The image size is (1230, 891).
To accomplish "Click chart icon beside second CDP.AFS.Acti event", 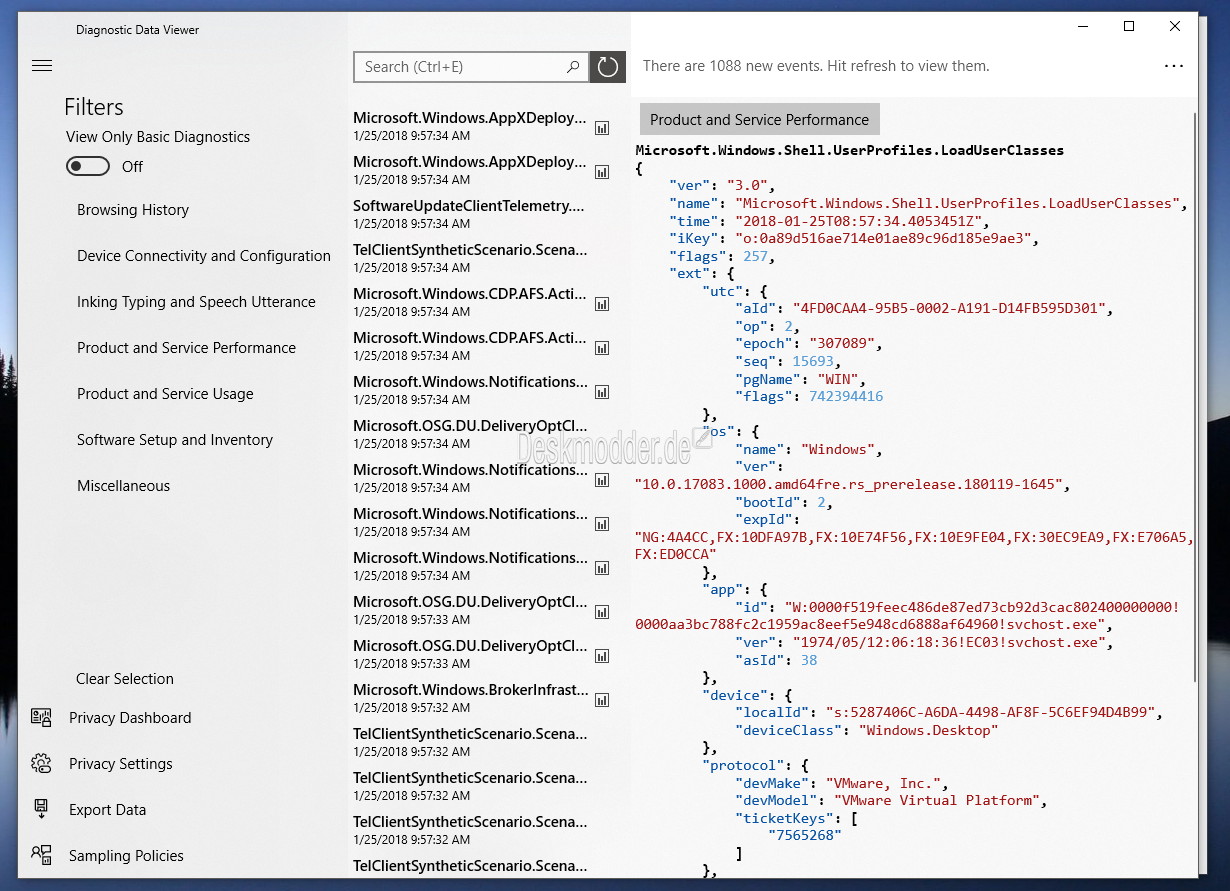I will coord(602,348).
